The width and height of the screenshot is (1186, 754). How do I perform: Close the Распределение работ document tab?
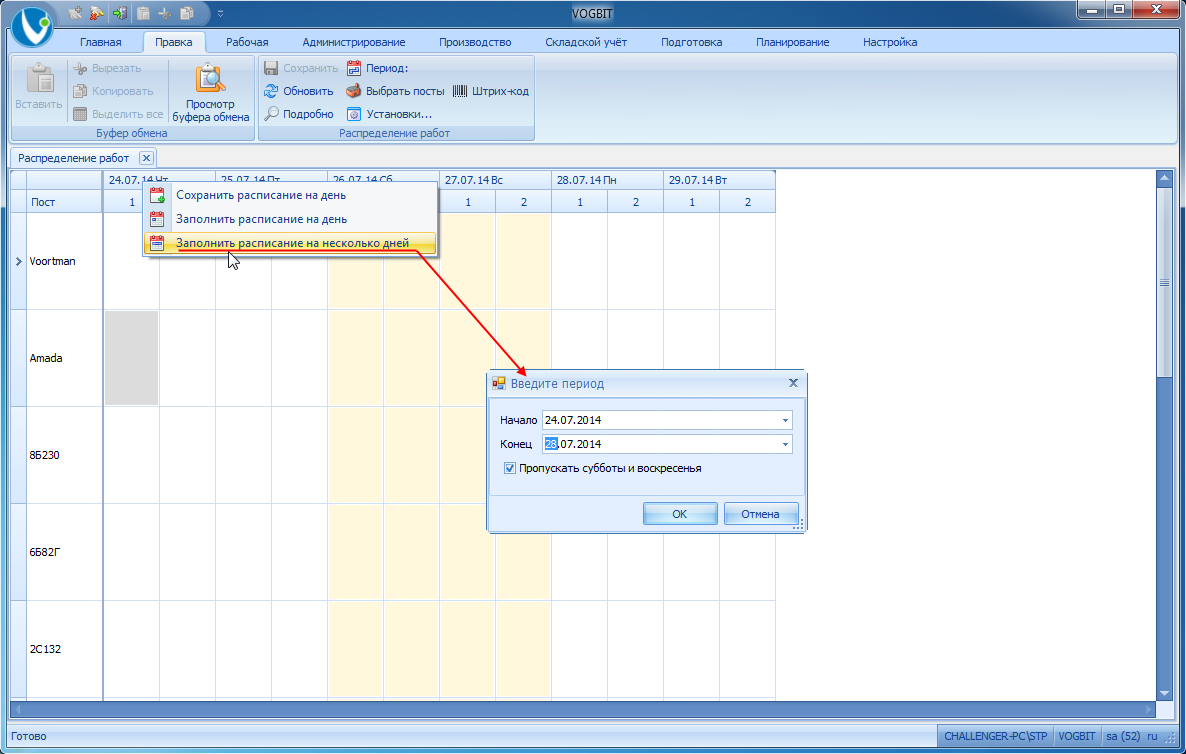pyautogui.click(x=147, y=158)
